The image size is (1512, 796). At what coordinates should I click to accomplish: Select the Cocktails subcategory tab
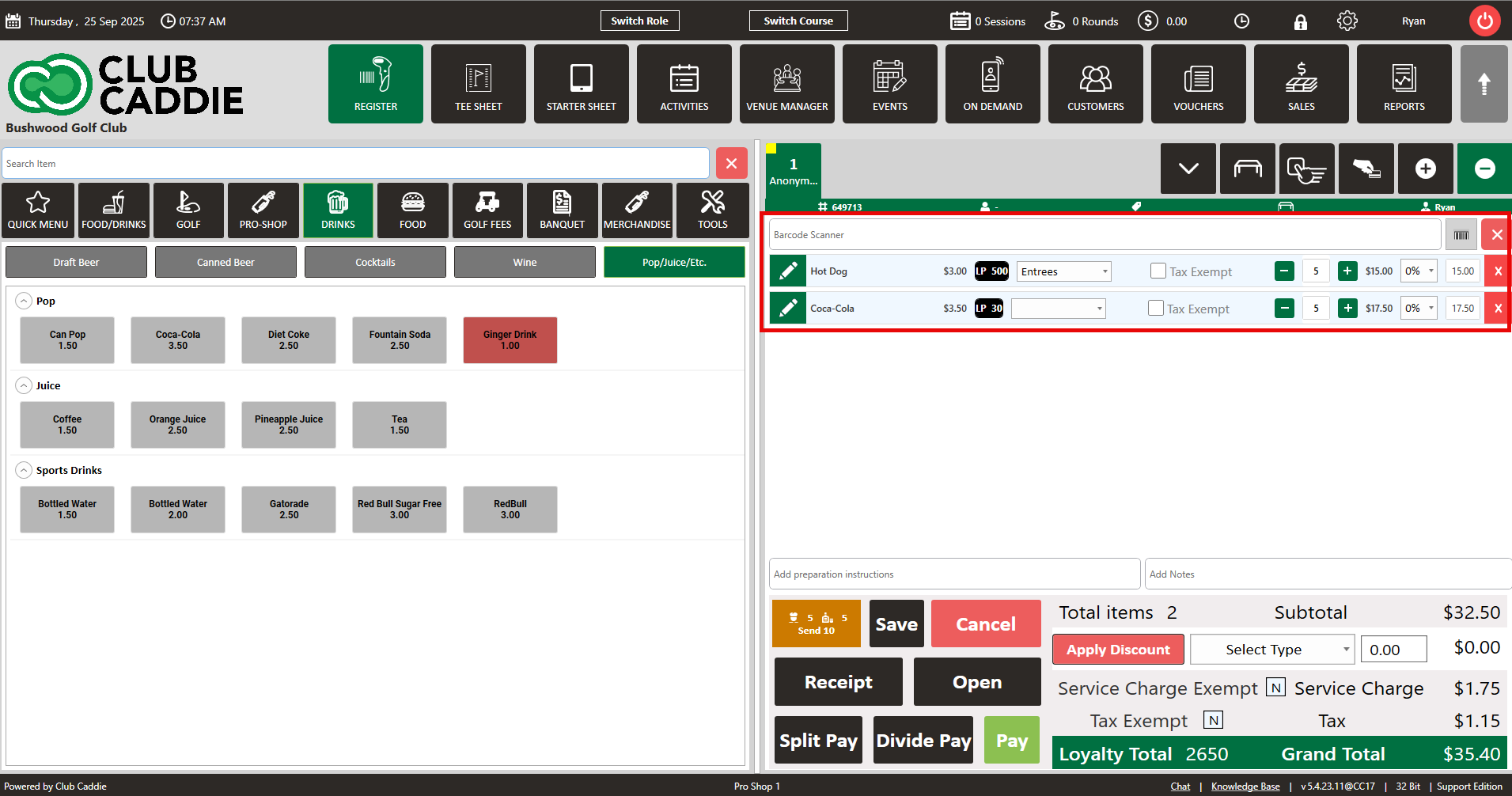(375, 262)
